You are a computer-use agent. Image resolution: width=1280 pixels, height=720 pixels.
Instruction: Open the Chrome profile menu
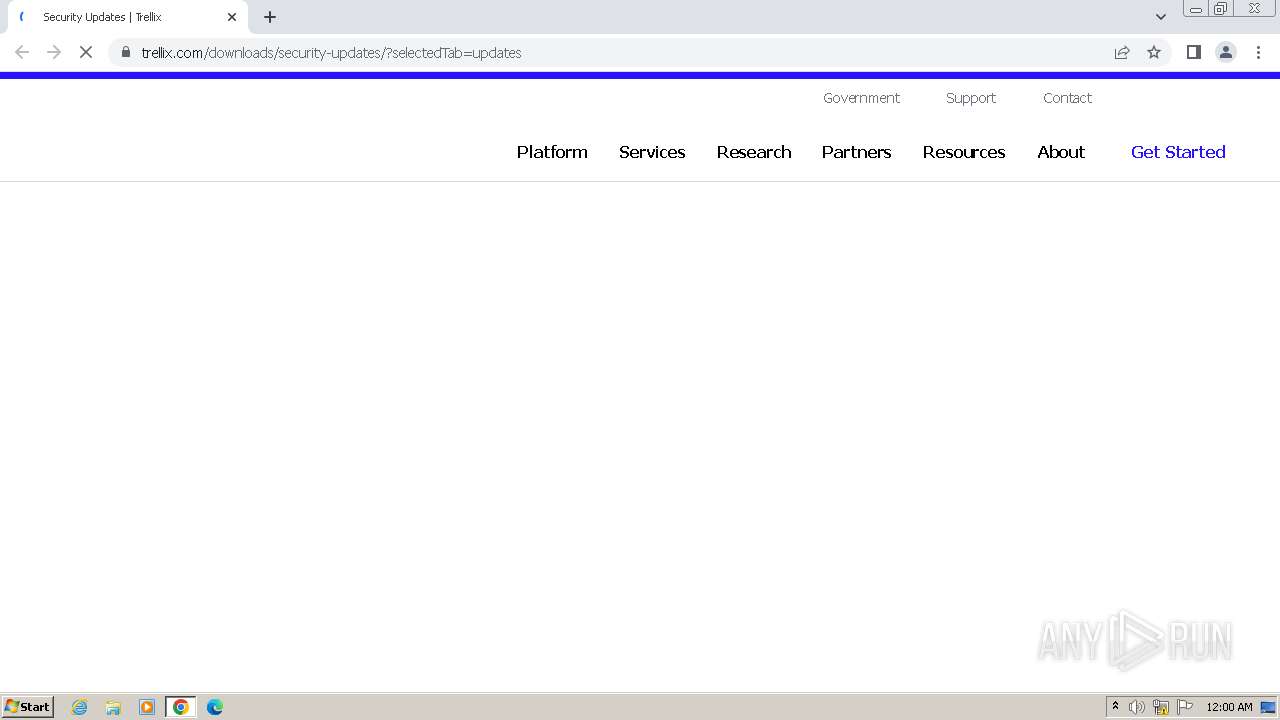[1226, 52]
